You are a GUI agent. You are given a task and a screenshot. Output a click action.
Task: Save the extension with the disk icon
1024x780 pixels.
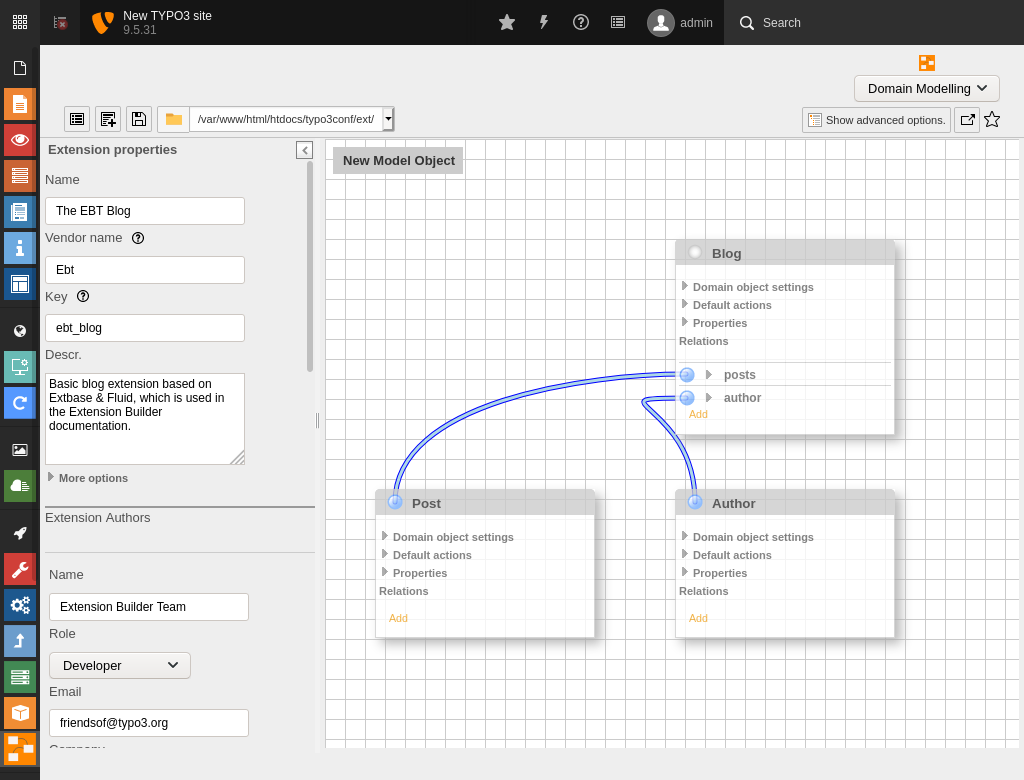(138, 119)
